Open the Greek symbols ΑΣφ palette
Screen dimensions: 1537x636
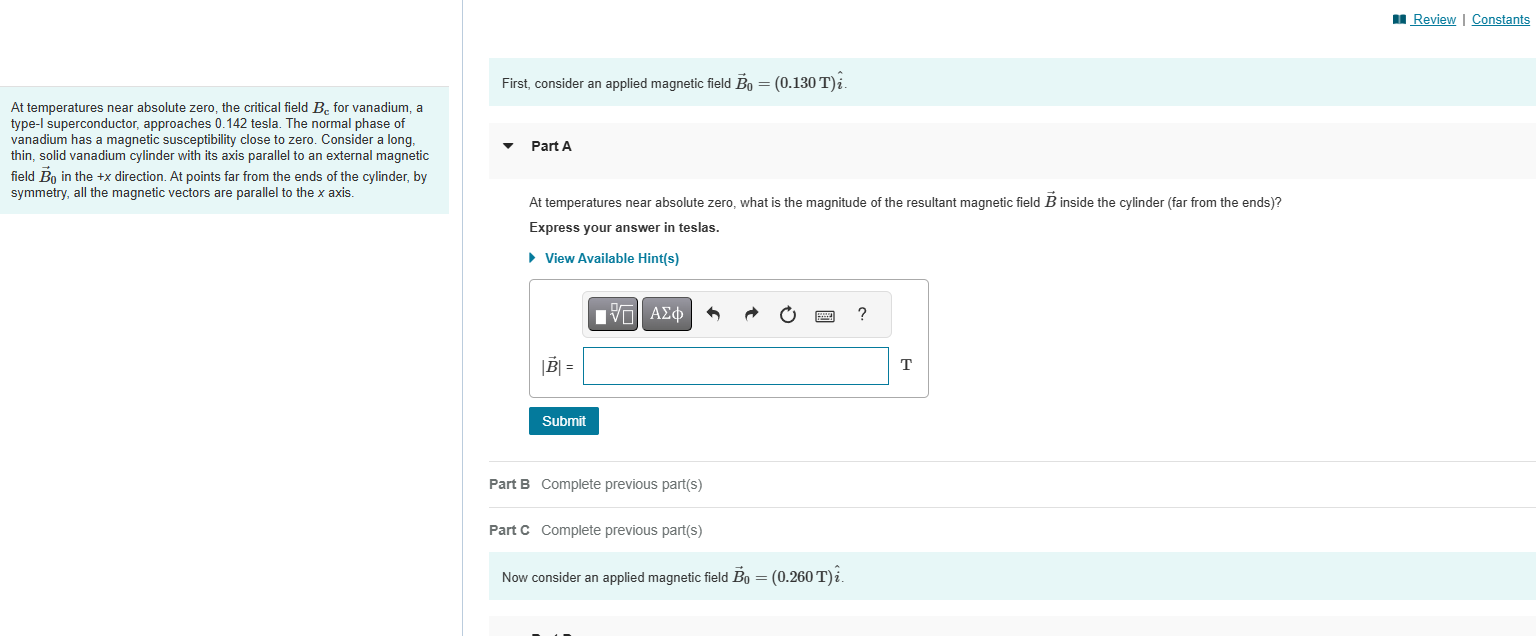tap(666, 313)
